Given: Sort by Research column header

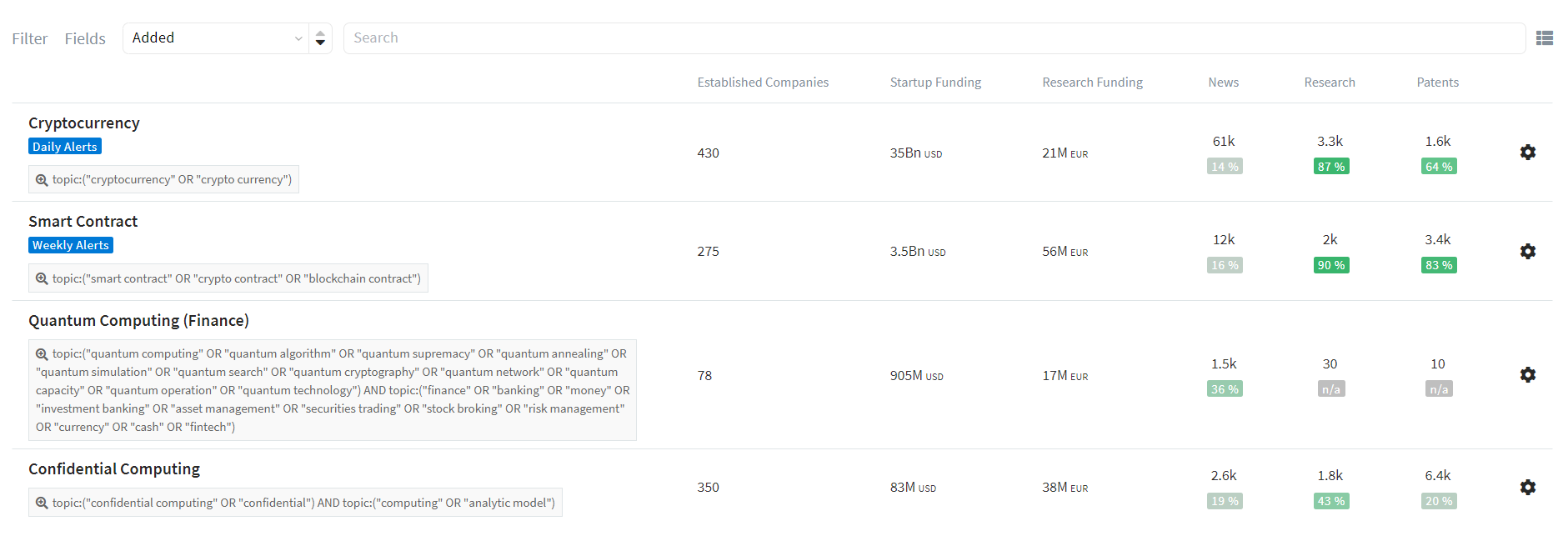Looking at the screenshot, I should pyautogui.click(x=1330, y=83).
